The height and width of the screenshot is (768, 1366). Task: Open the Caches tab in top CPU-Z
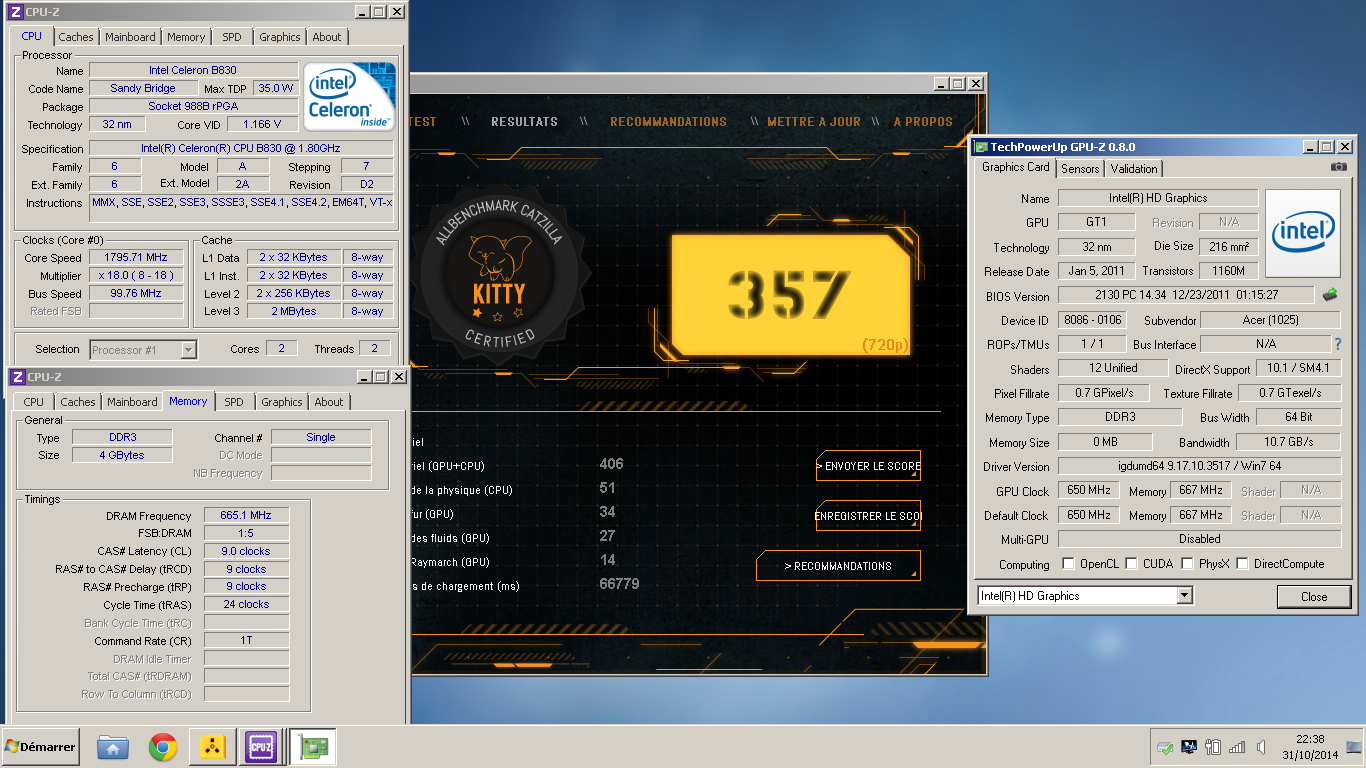pos(75,37)
